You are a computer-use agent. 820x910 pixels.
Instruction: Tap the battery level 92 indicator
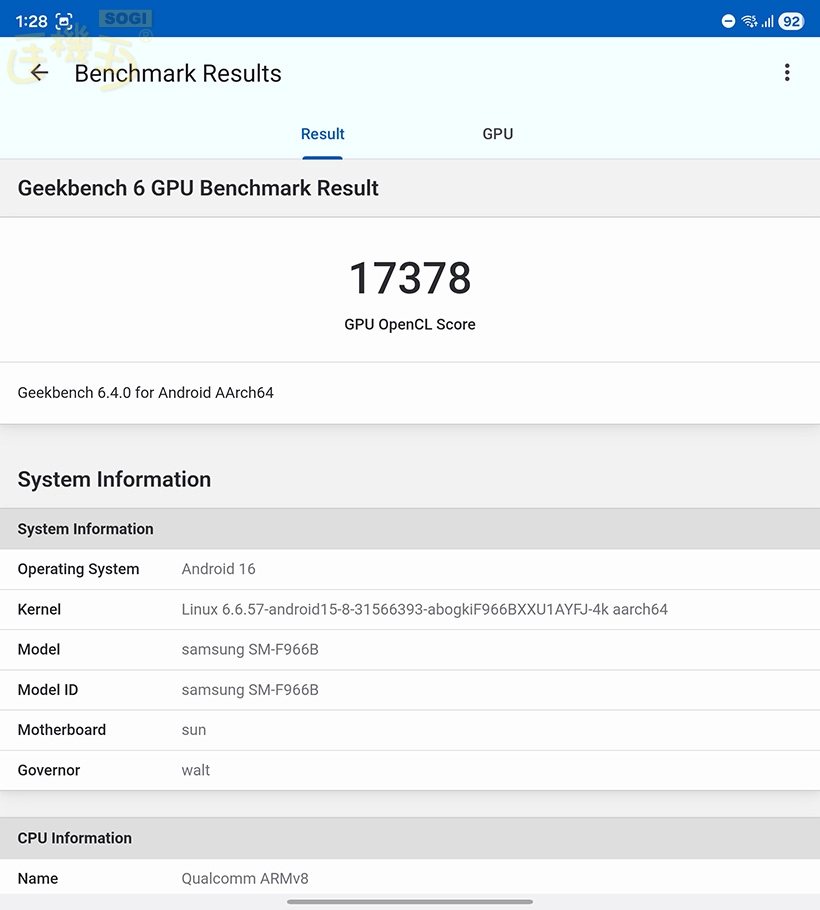tap(791, 21)
